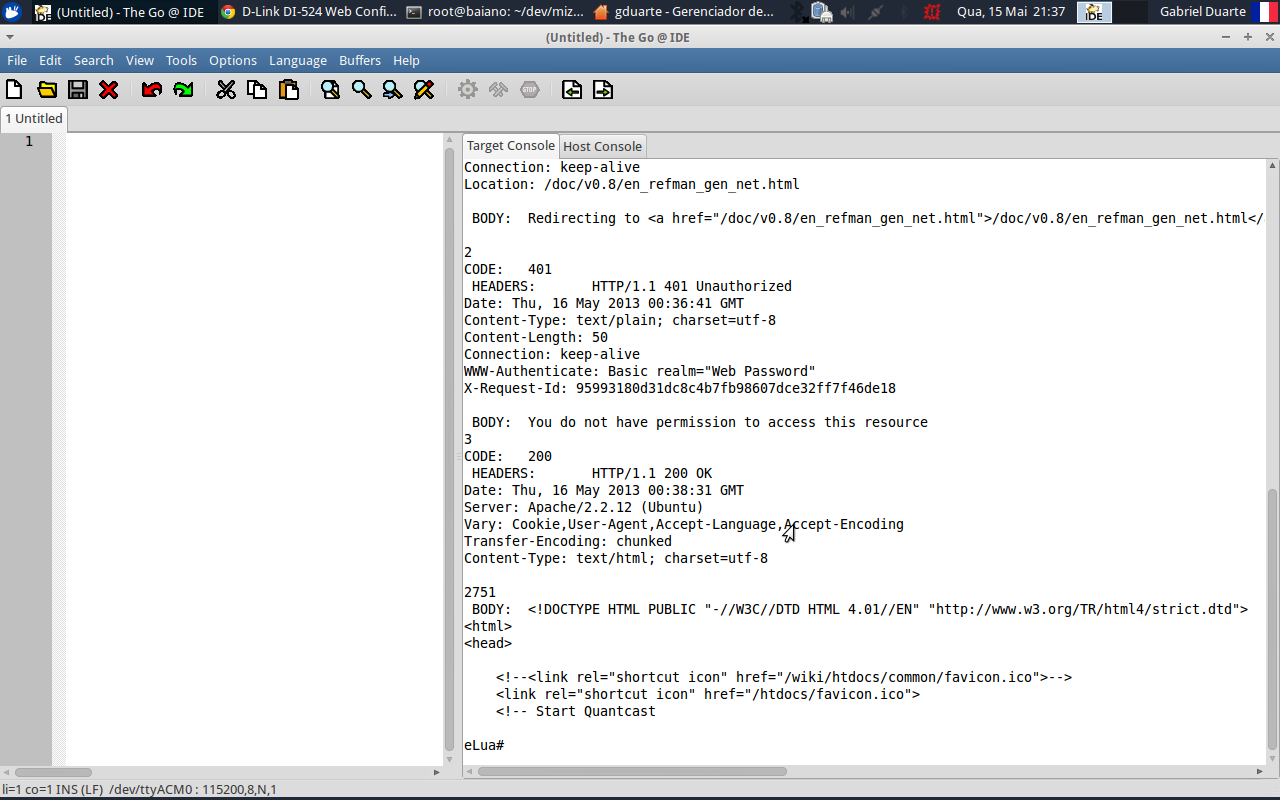Open the window menu arrow in title bar

(10, 37)
